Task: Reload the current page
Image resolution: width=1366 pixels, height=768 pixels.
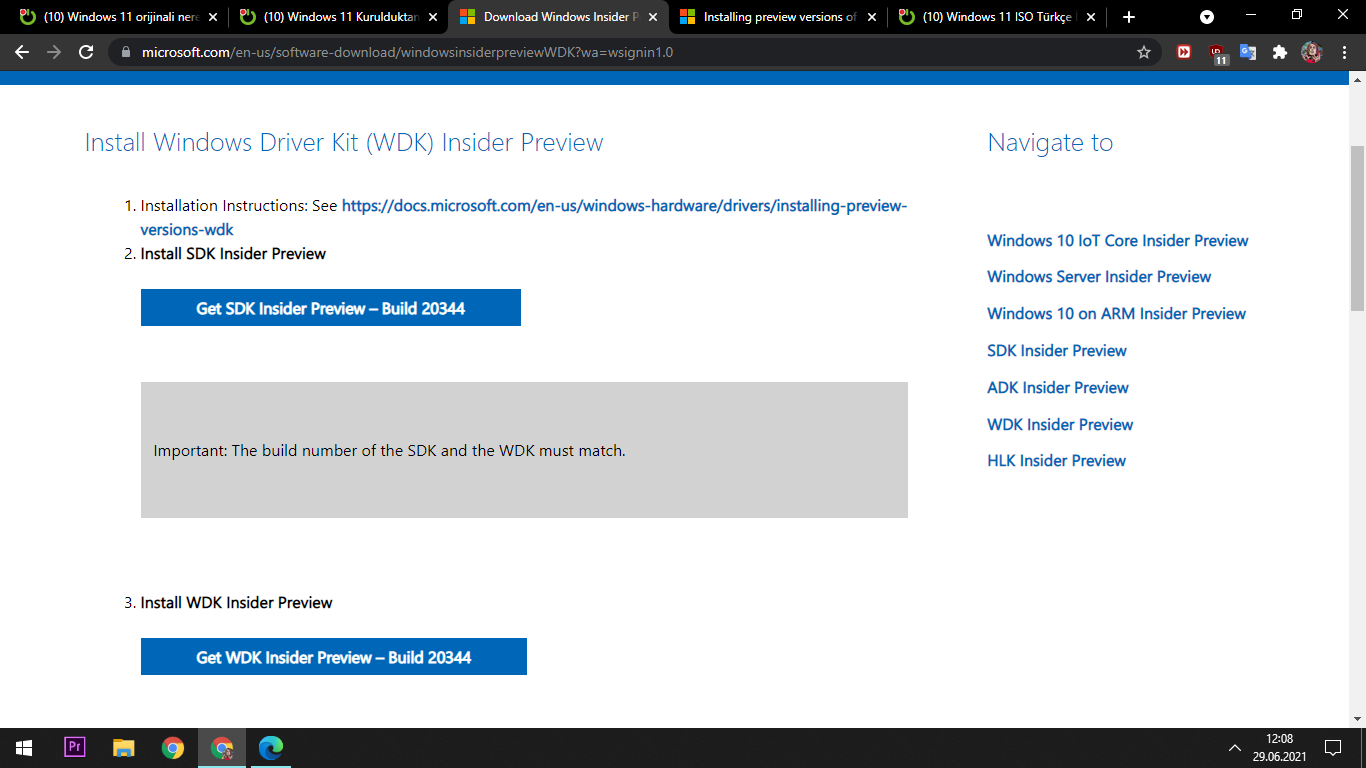Action: pyautogui.click(x=86, y=52)
